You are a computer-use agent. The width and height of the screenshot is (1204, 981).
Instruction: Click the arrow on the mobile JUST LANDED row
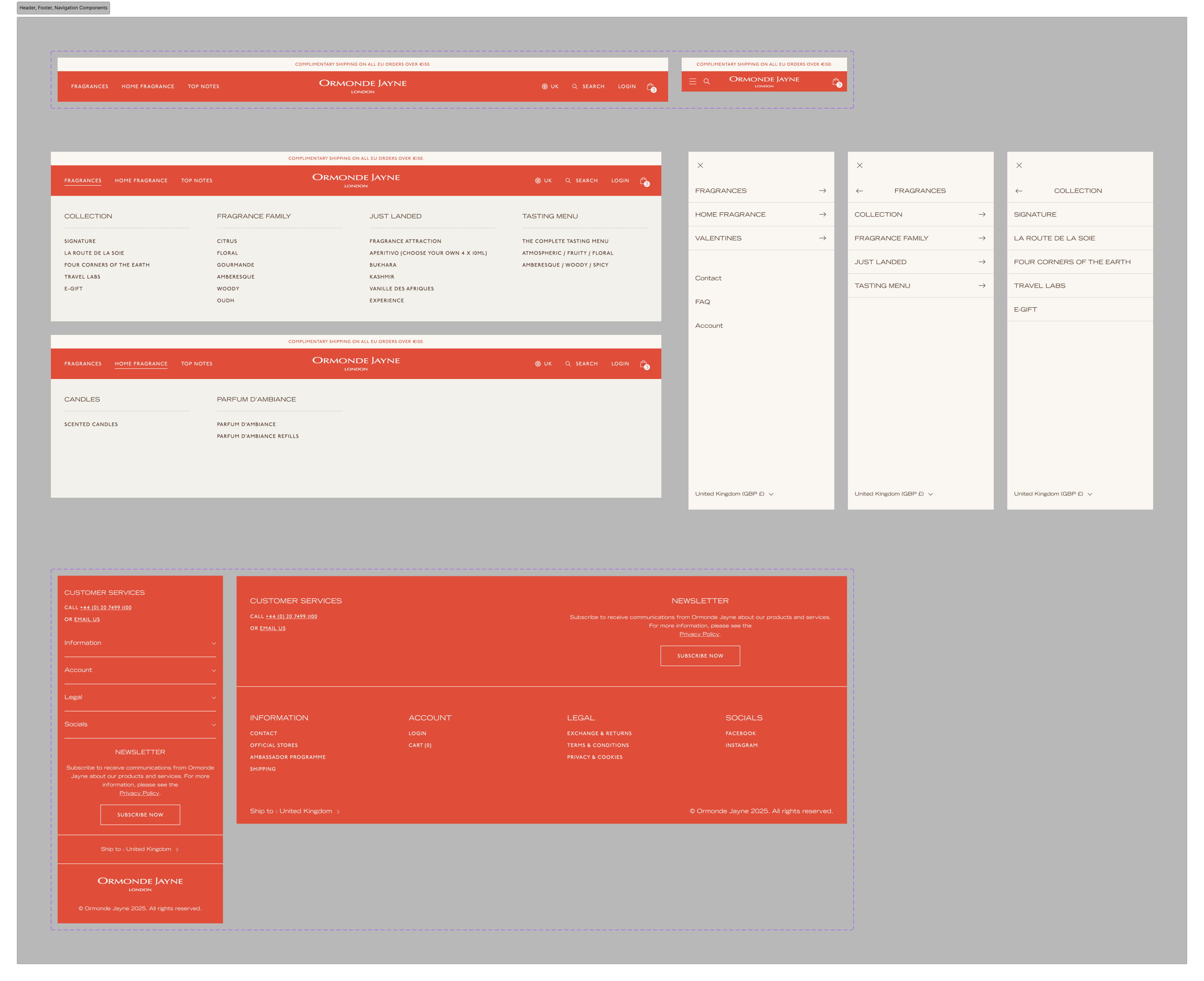tap(982, 262)
